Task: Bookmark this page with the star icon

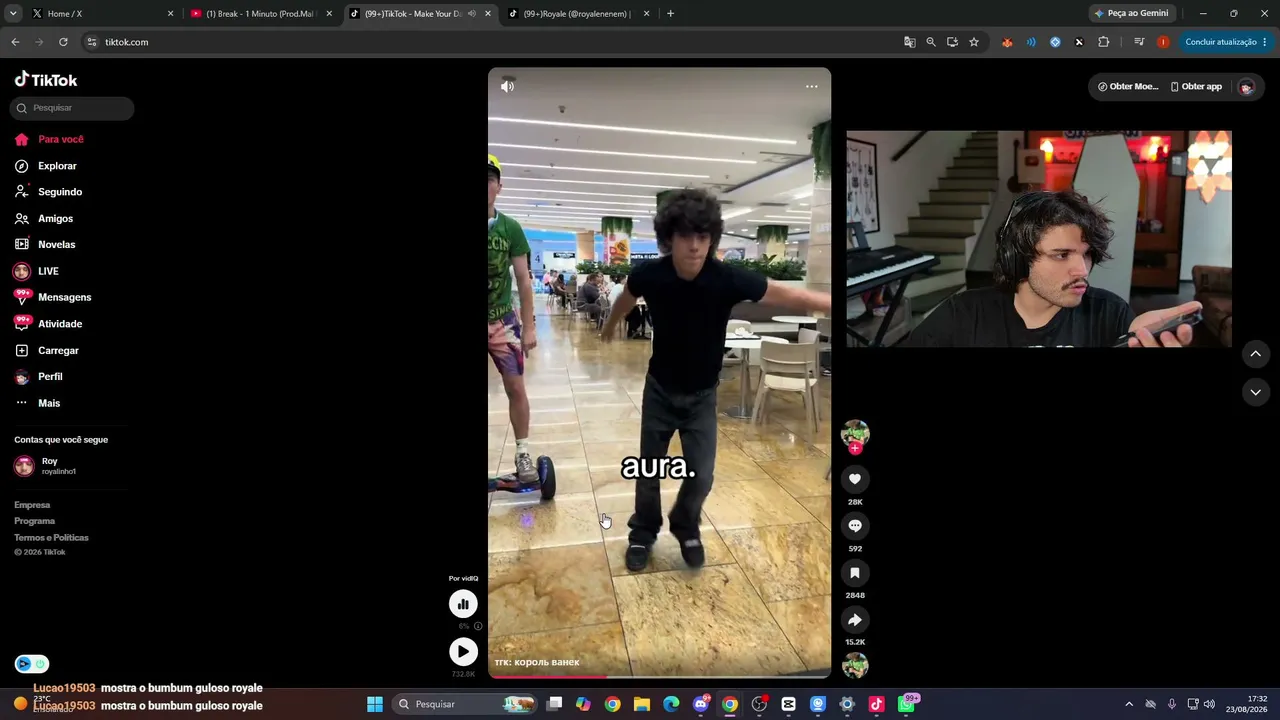Action: click(x=974, y=42)
